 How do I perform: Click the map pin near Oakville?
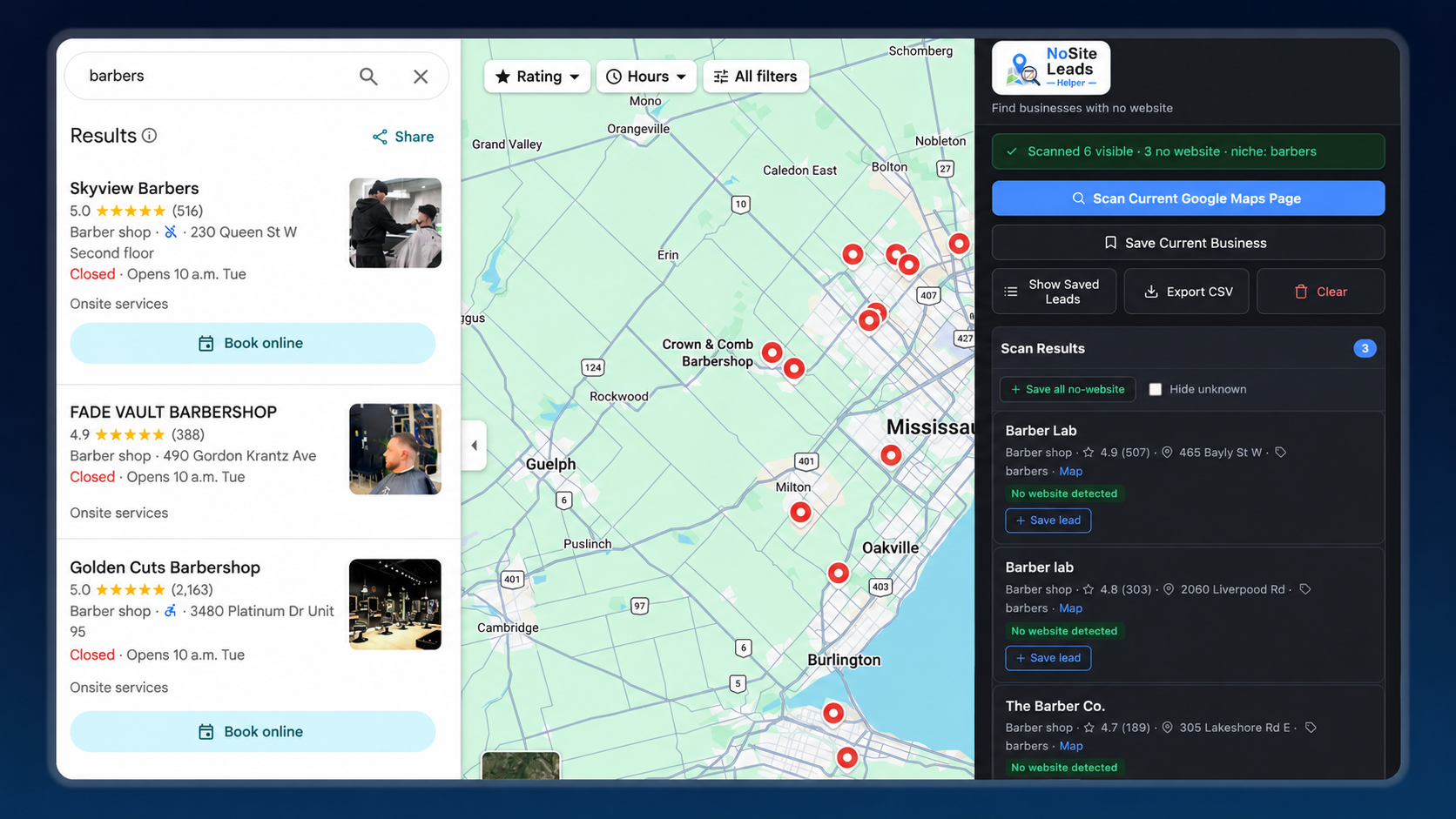coord(838,573)
